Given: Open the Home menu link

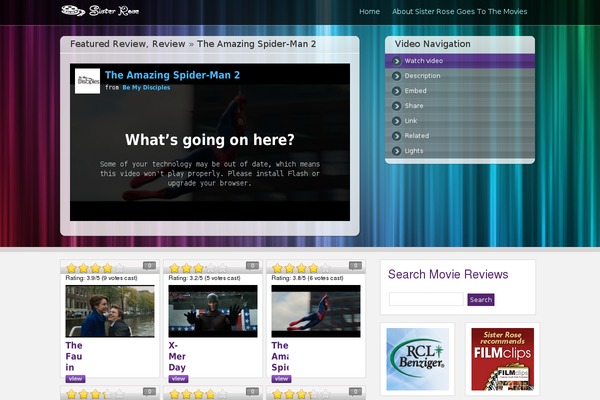Looking at the screenshot, I should 369,11.
